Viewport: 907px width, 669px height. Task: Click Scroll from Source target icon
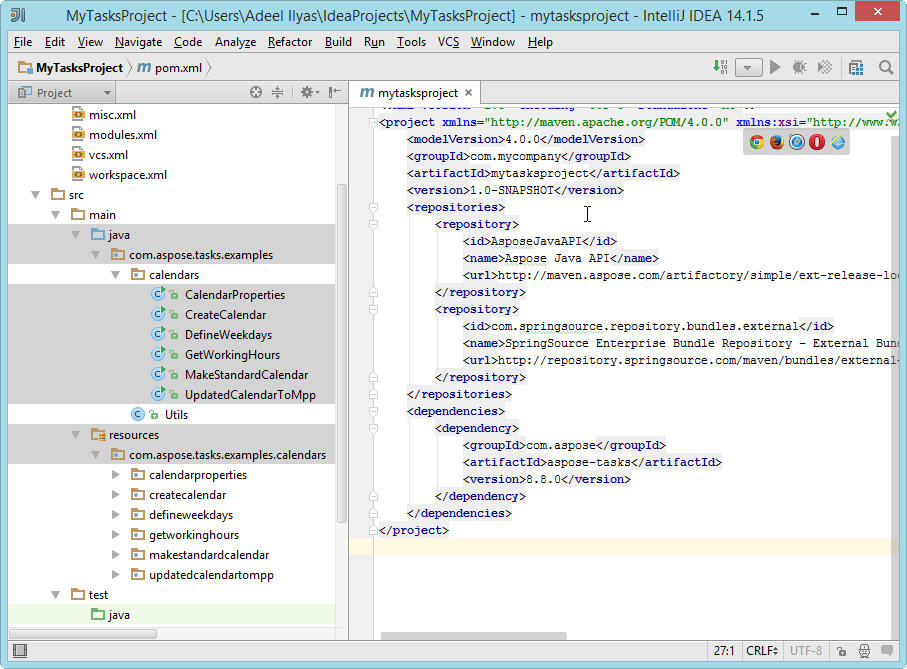click(256, 92)
